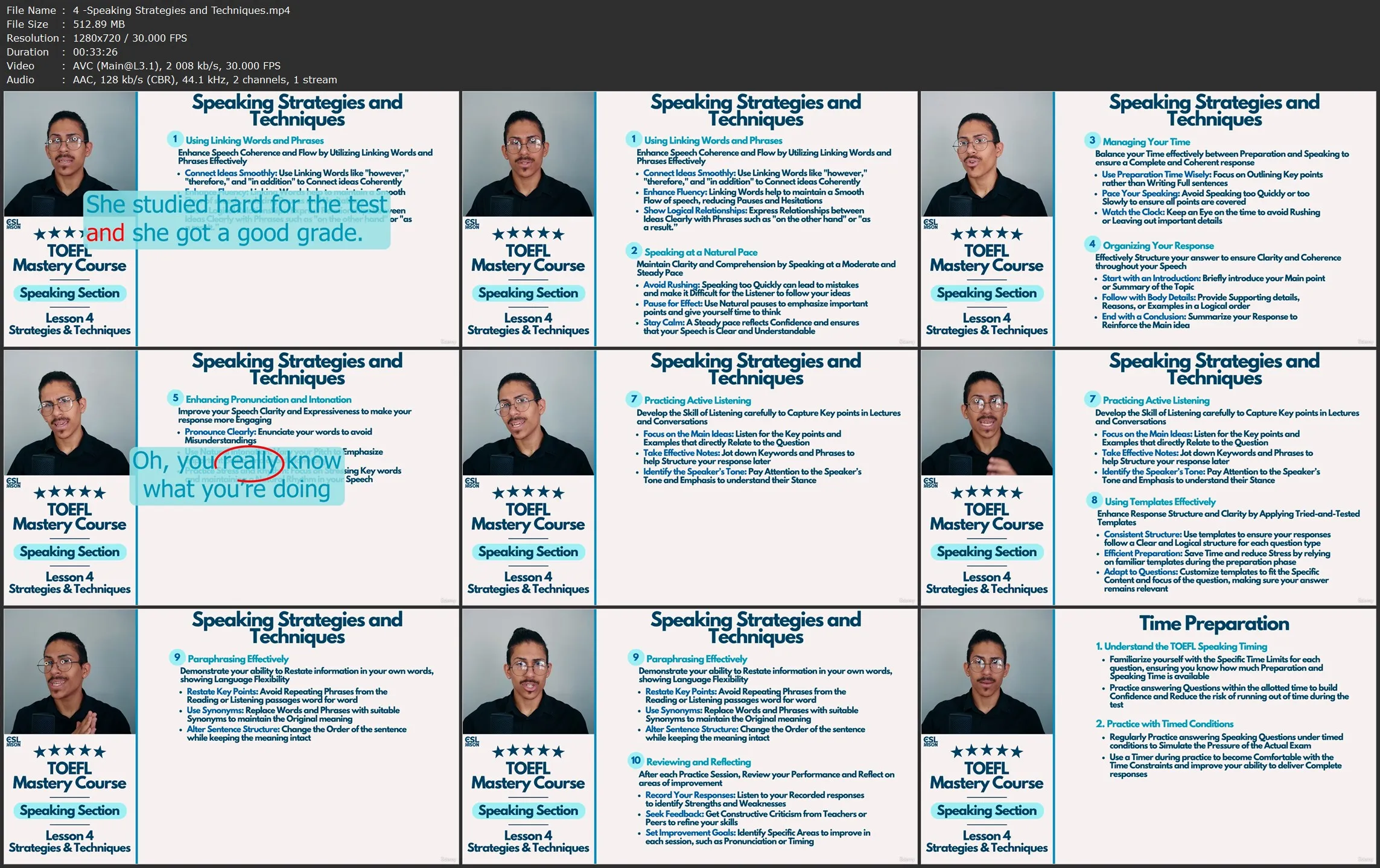1380x868 pixels.
Task: Click the 'Speaking at a Natural Pace' heading
Action: [x=701, y=252]
